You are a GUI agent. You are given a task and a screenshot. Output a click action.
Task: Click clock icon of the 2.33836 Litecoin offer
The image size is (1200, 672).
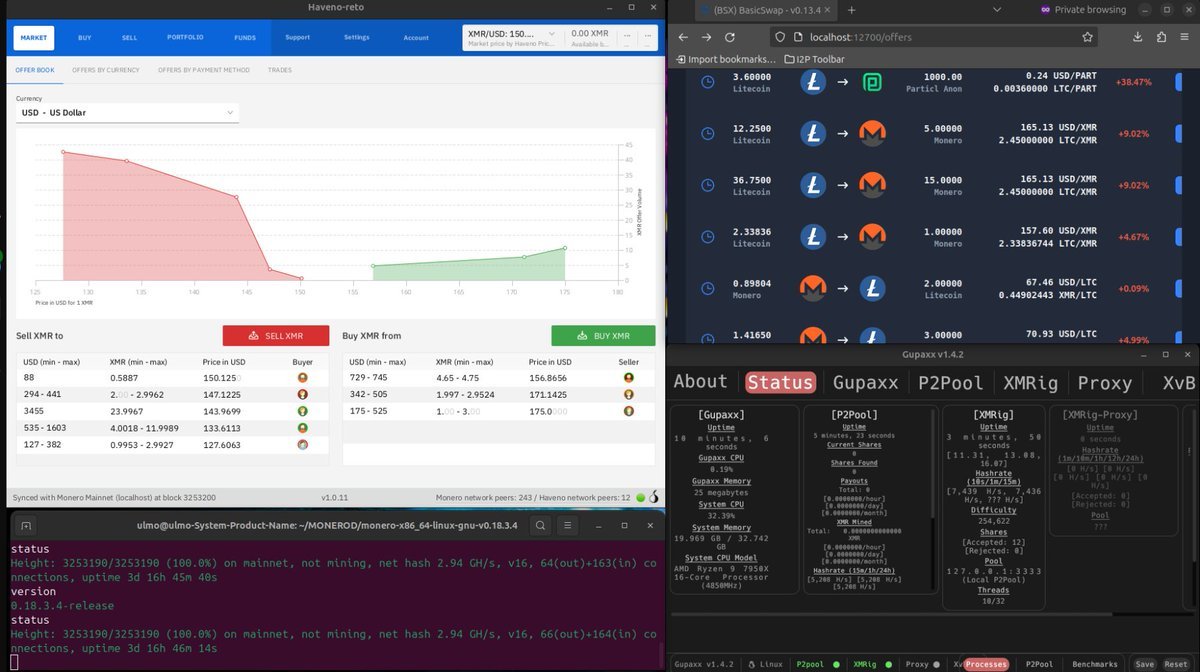pyautogui.click(x=707, y=237)
